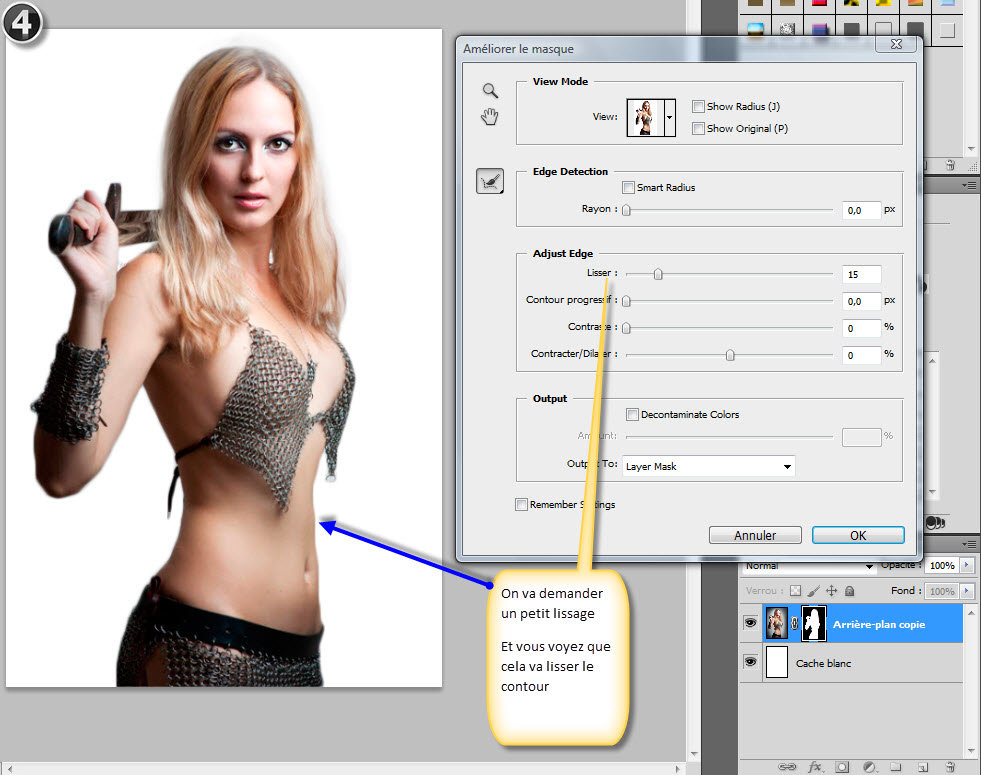
Task: Click the three-circles channel icon
Action: (x=935, y=522)
